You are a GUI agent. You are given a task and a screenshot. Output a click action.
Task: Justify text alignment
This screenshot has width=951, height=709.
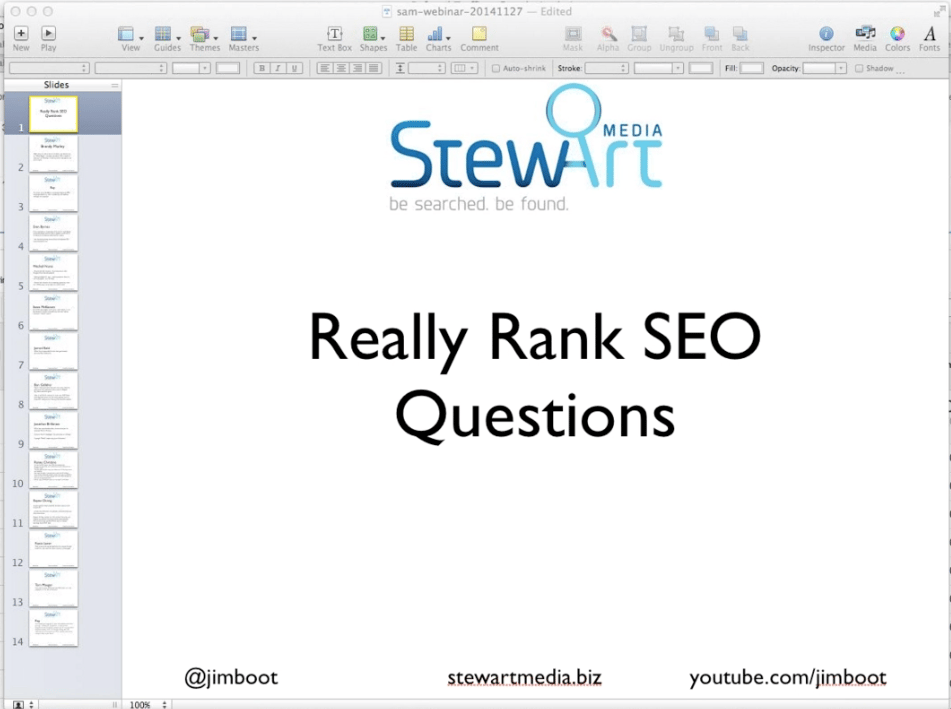click(374, 68)
